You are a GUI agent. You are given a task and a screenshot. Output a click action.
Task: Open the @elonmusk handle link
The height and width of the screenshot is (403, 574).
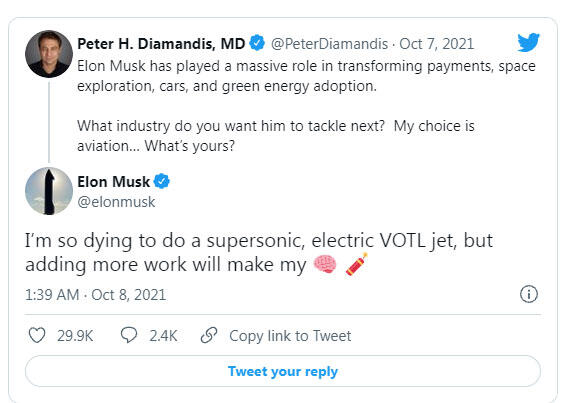tap(116, 202)
